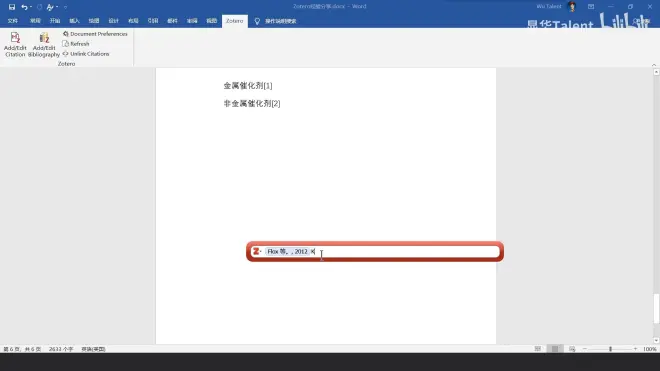
Task: Click citation [1] after 金属催化剂
Action: 268,86
